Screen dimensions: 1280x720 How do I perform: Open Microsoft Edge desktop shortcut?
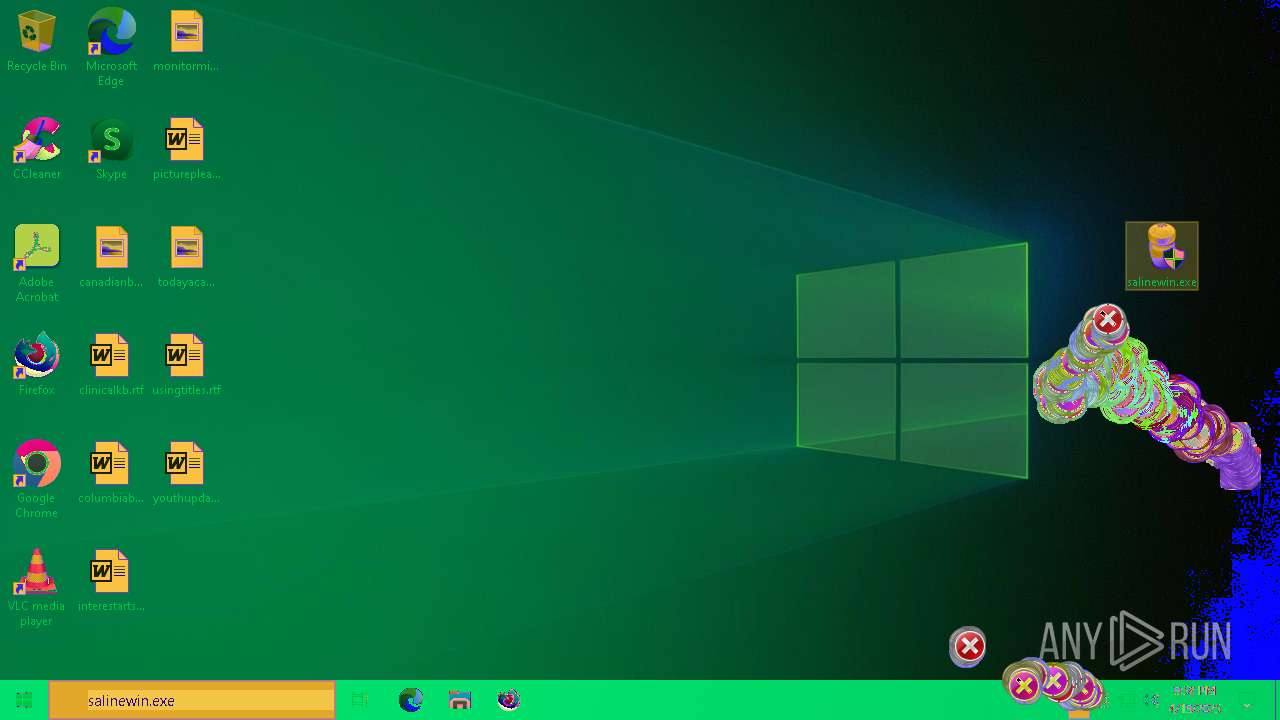point(111,48)
